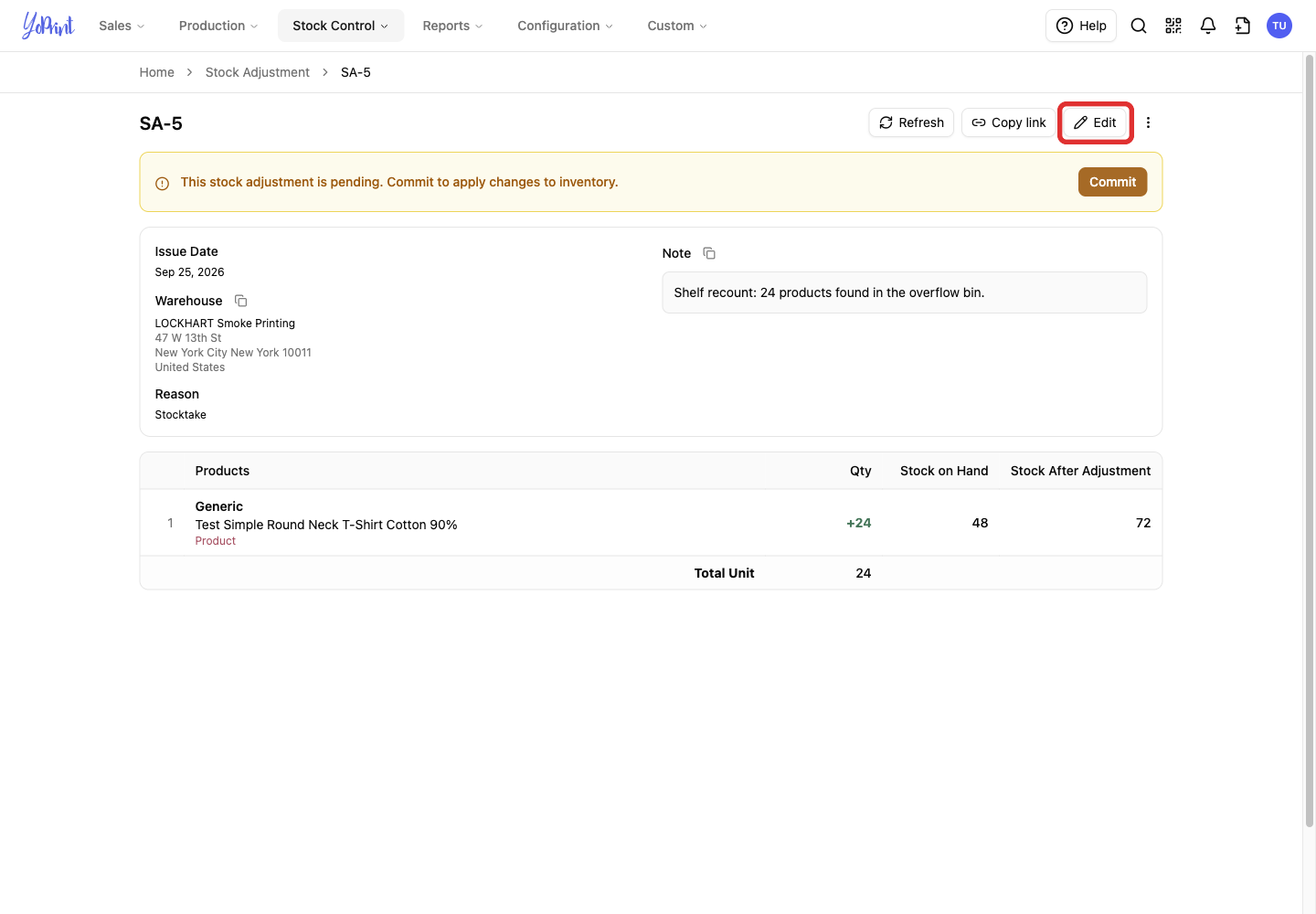The height and width of the screenshot is (914, 1316).
Task: Open the TU user avatar menu
Action: pos(1279,26)
